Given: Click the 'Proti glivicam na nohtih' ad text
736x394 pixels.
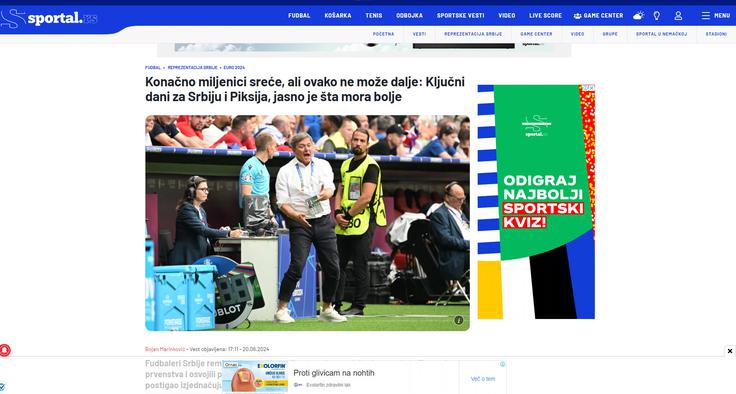Looking at the screenshot, I should pos(334,373).
